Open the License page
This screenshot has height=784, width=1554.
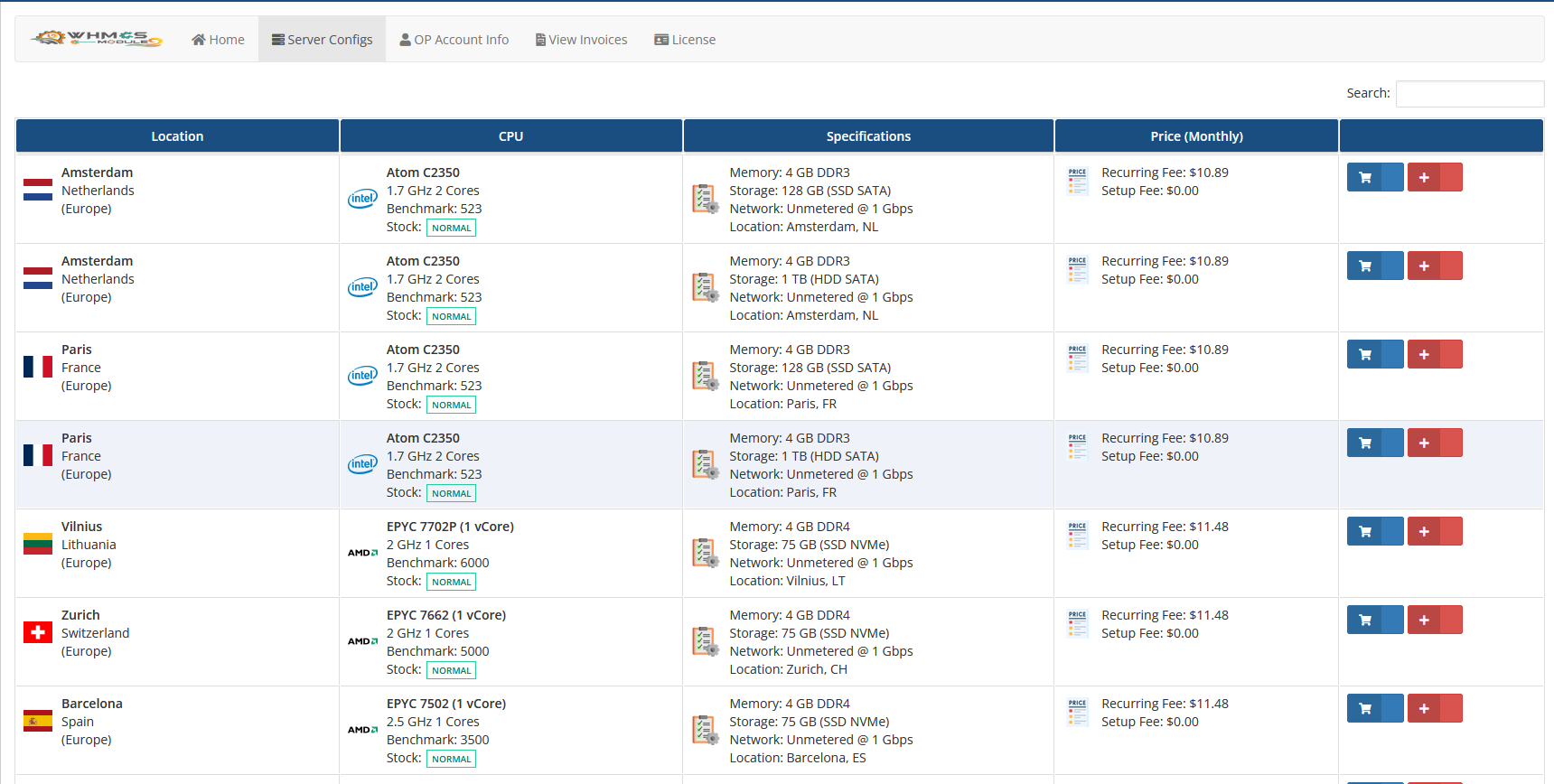click(685, 40)
